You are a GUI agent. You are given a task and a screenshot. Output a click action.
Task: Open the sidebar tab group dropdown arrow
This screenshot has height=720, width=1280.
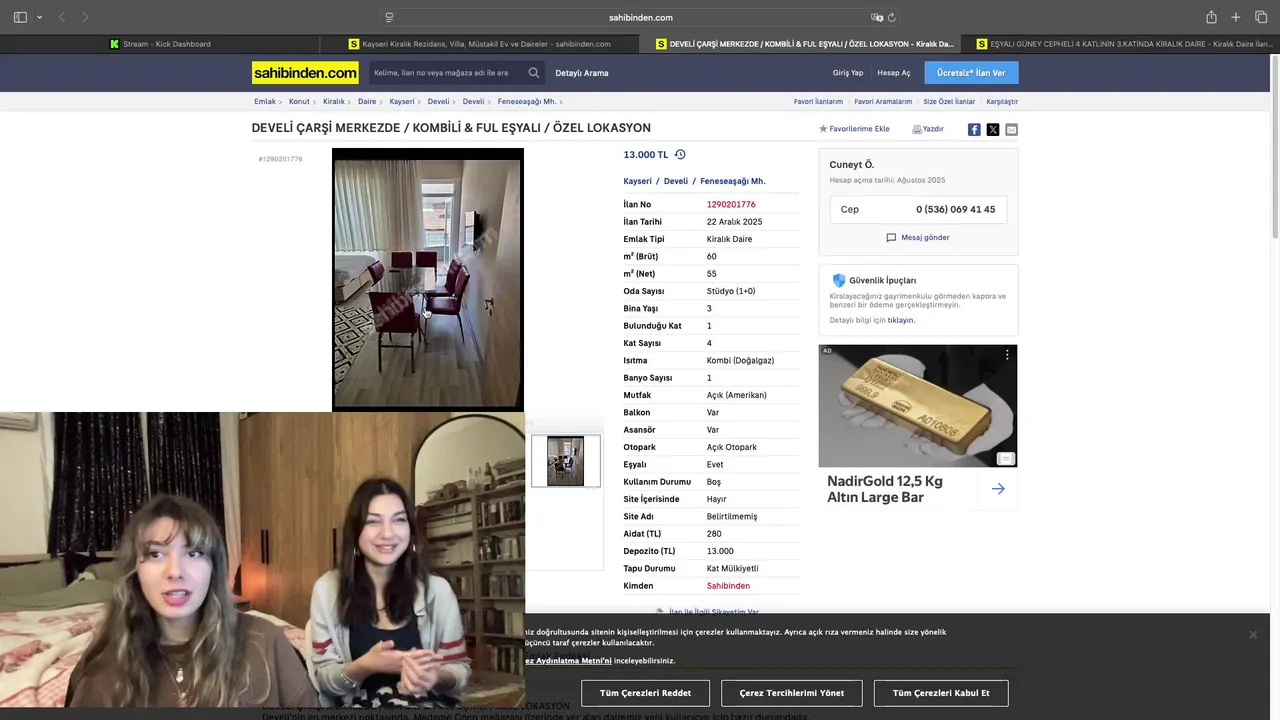click(39, 17)
